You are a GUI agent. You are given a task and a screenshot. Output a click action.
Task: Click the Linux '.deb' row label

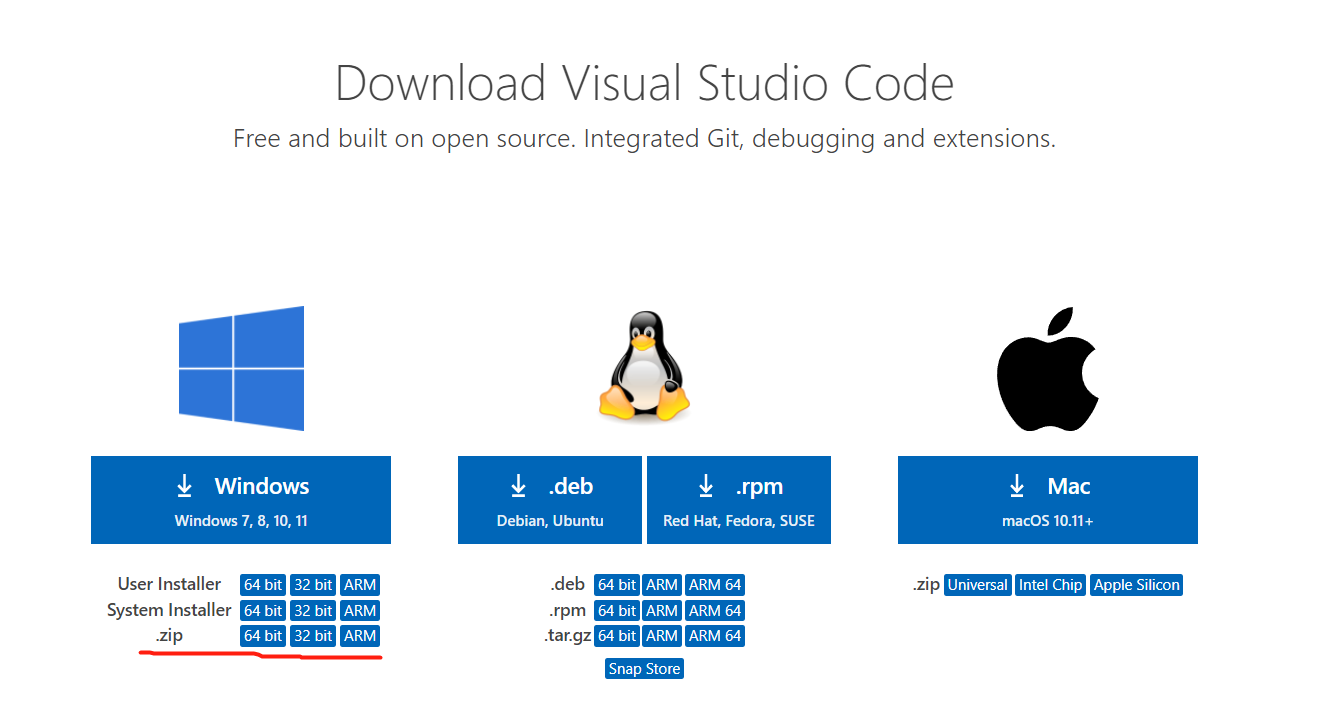click(x=568, y=585)
